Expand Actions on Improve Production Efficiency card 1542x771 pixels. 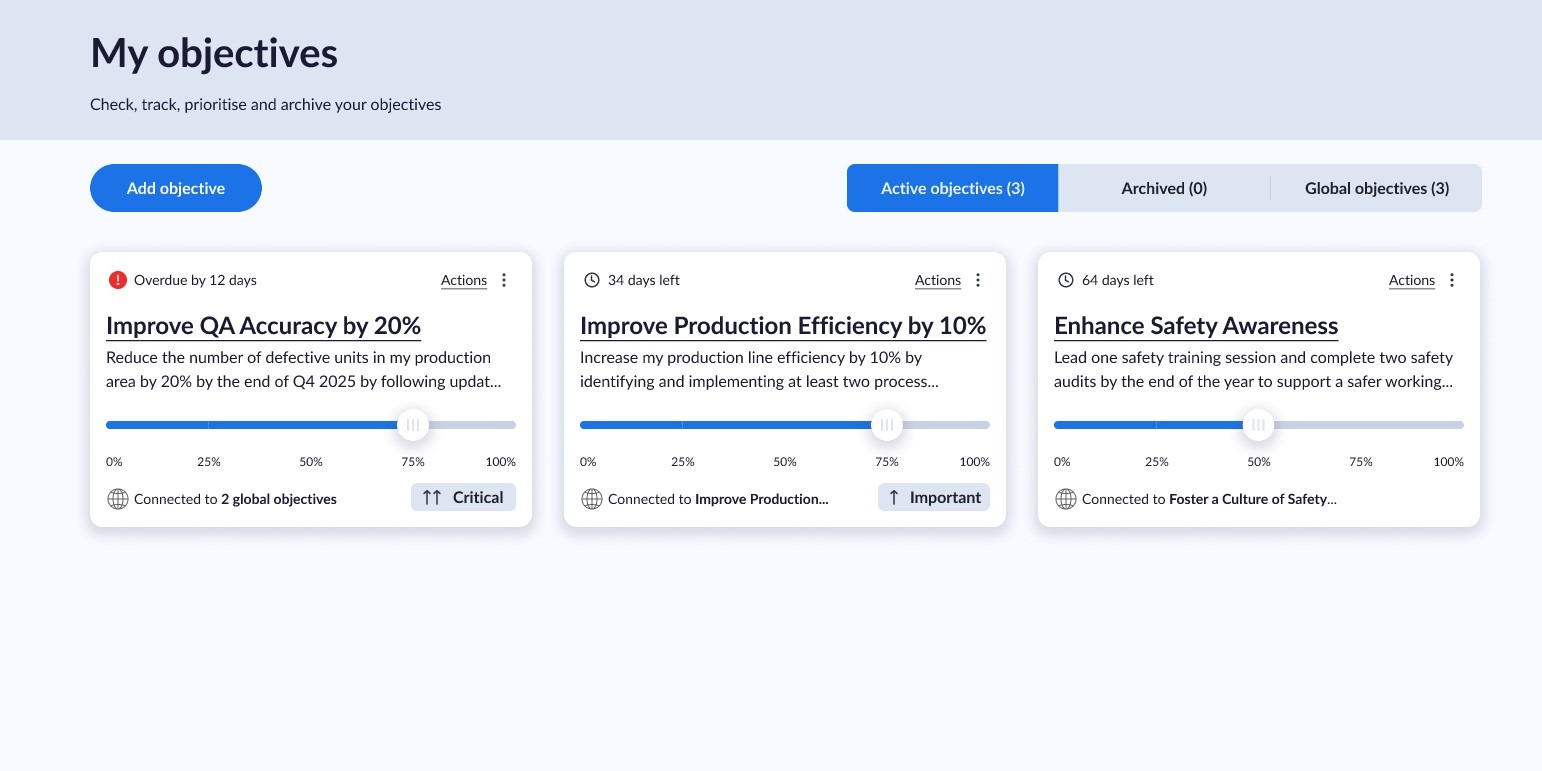point(938,281)
